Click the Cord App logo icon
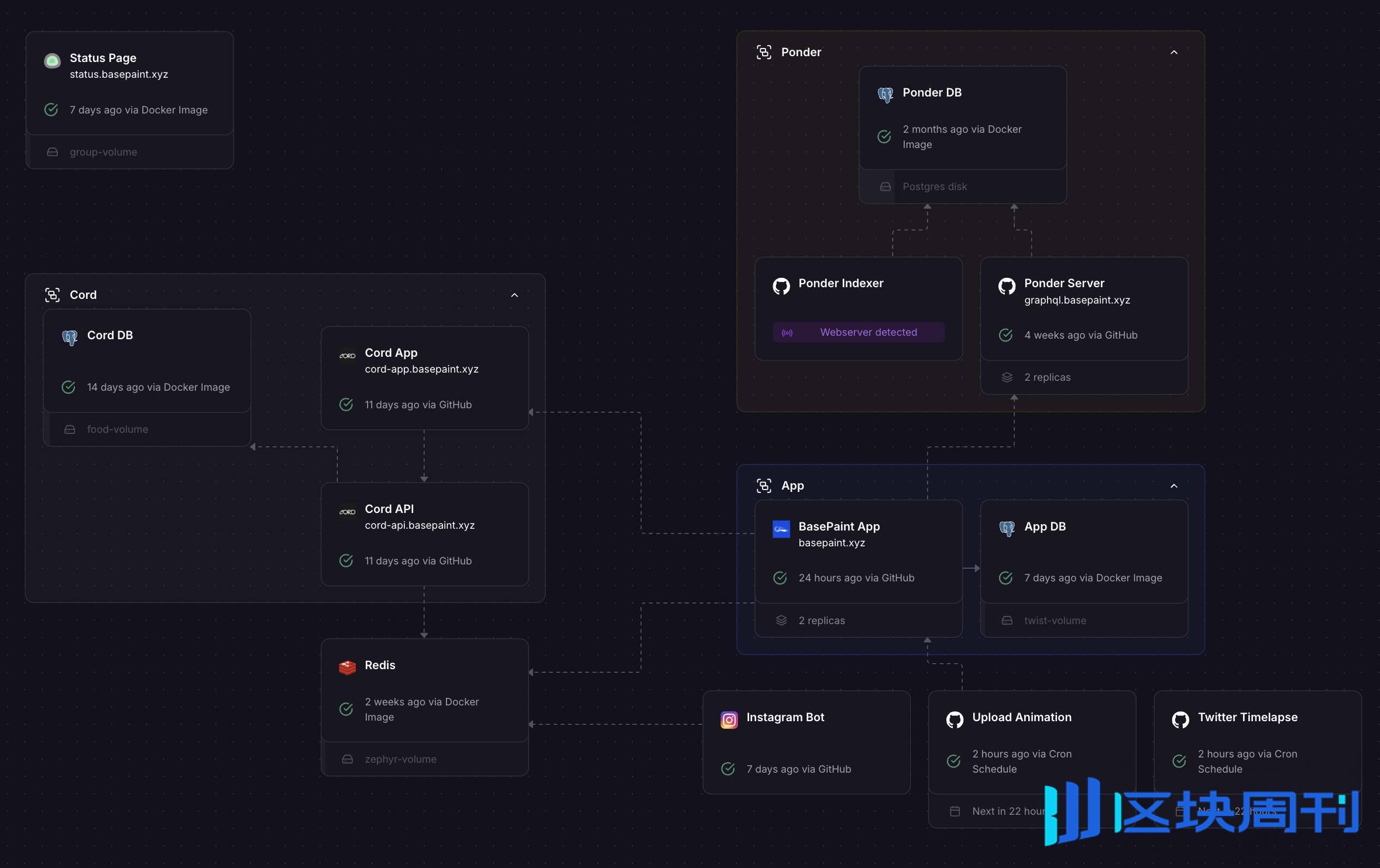Screen dimensions: 1380x868 point(347,356)
